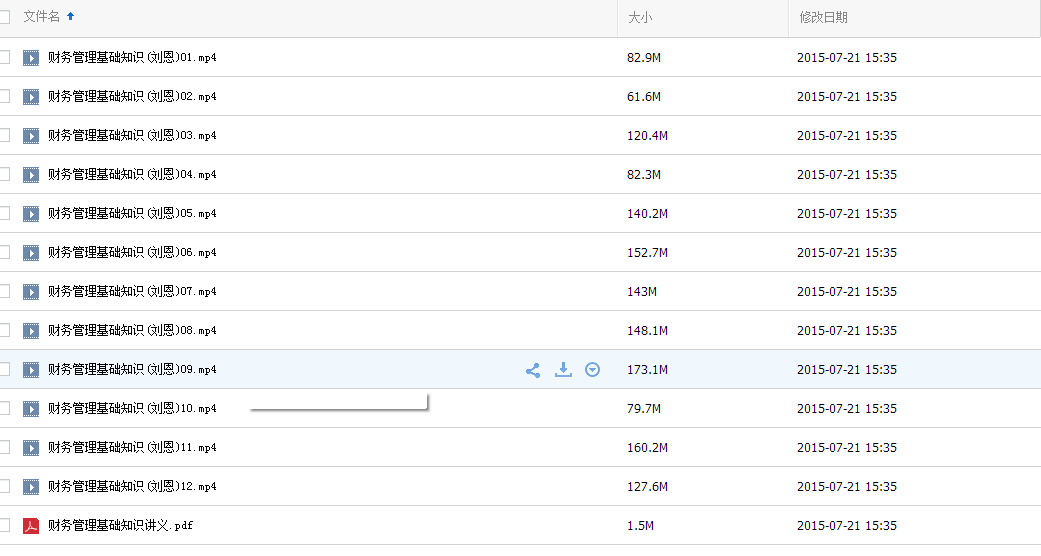Open more options dropdown for 09.mp4
Viewport: 1041px width, 556px height.
point(593,369)
